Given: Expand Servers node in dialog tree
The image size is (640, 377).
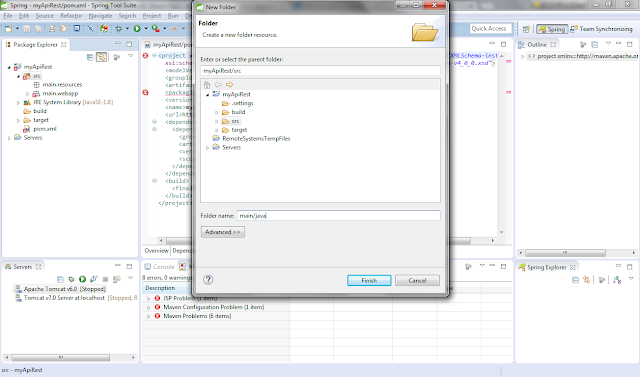Looking at the screenshot, I should (207, 148).
